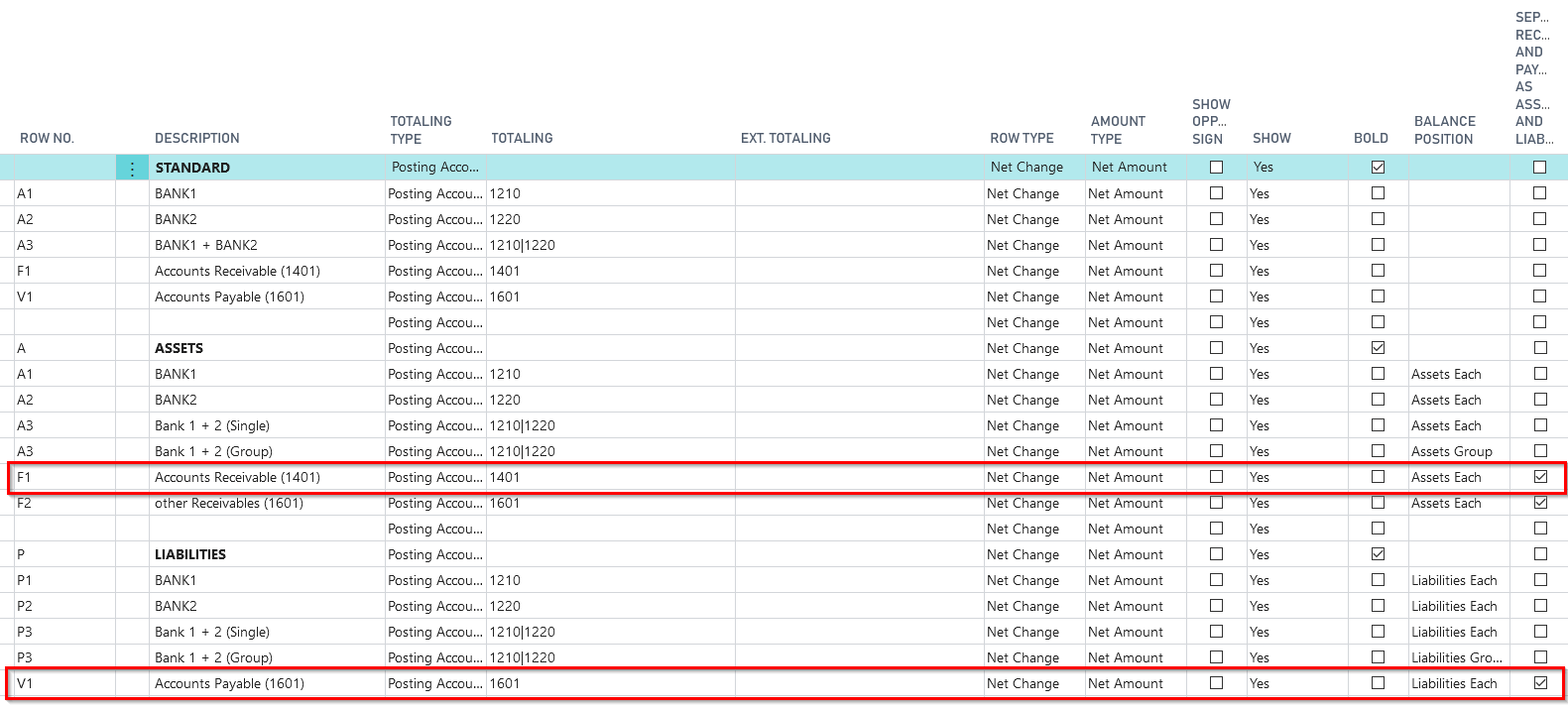Click the Balance Position column header

click(x=1444, y=130)
